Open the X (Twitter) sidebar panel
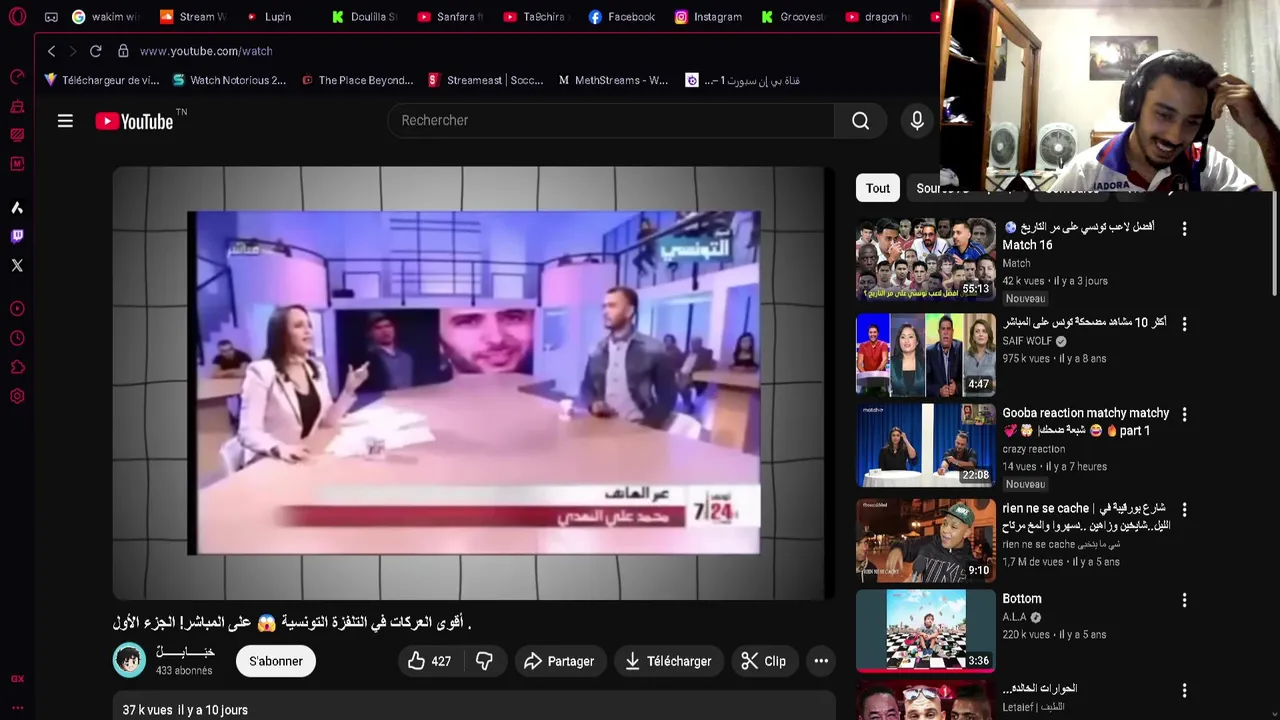The image size is (1280, 720). (17, 265)
